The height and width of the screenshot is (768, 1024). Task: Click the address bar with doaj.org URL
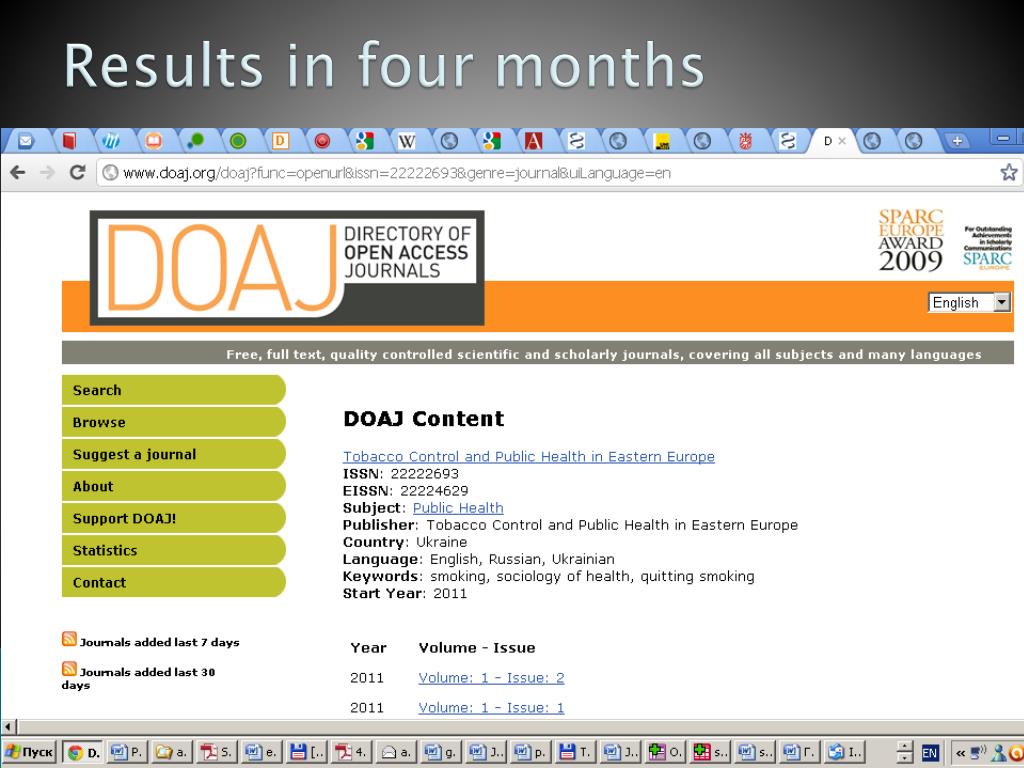549,172
